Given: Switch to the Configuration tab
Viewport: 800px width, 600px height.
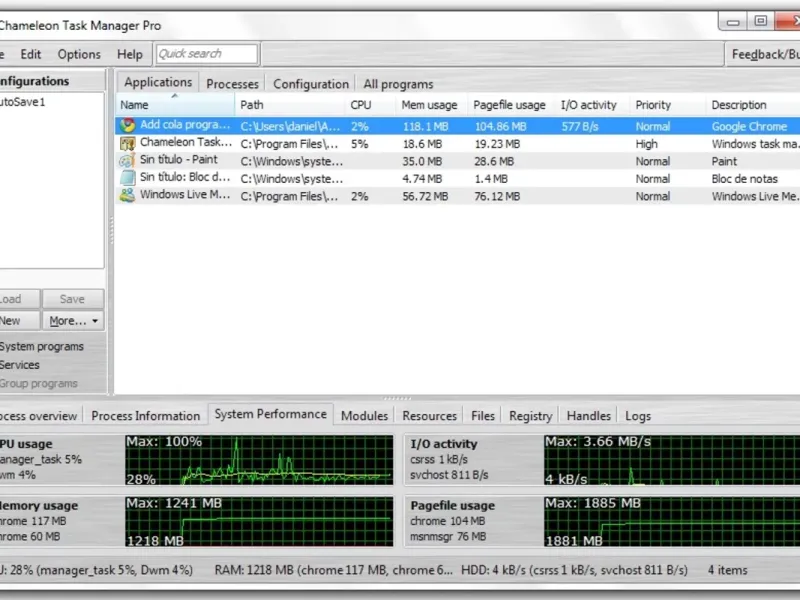Looking at the screenshot, I should (x=311, y=84).
